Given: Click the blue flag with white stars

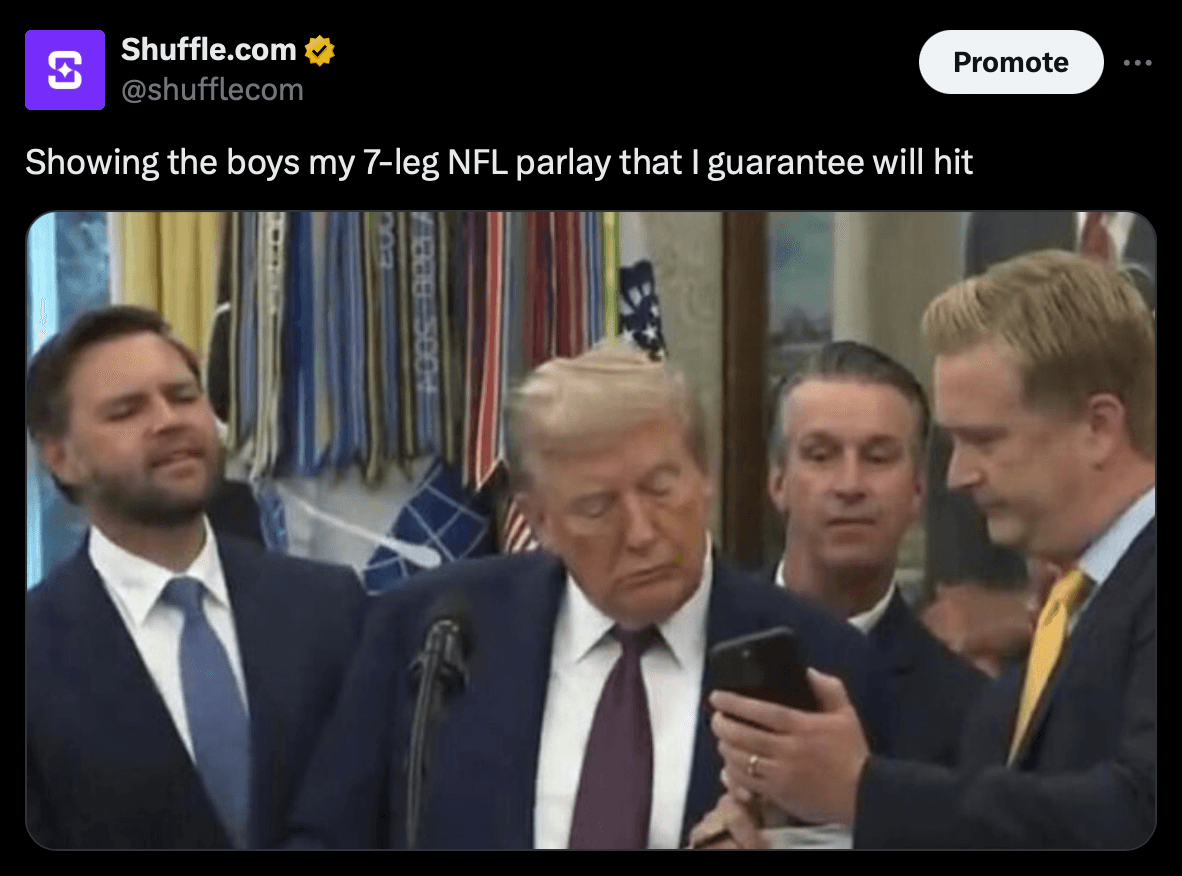Looking at the screenshot, I should tap(642, 308).
